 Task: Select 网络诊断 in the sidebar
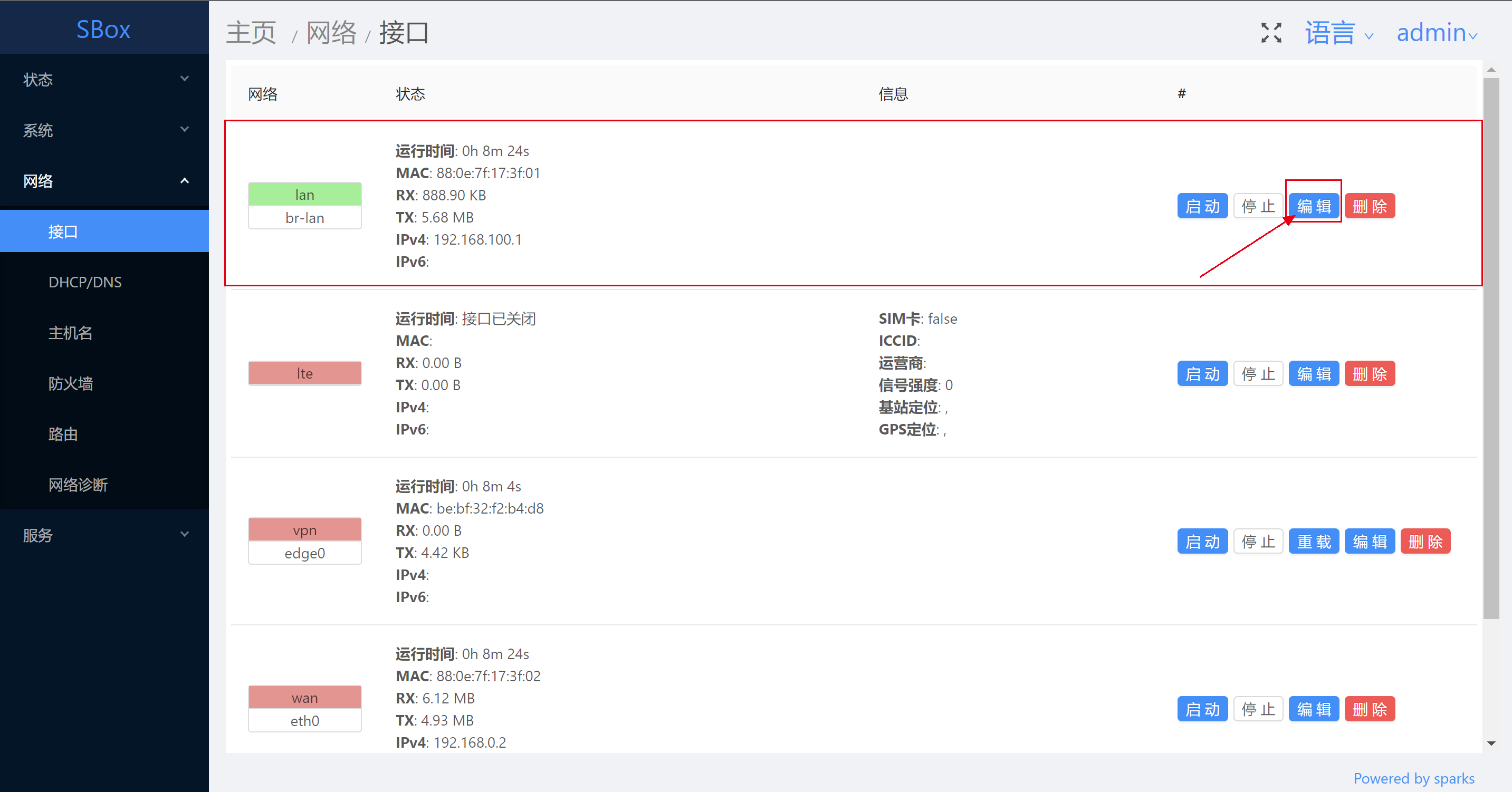[78, 485]
